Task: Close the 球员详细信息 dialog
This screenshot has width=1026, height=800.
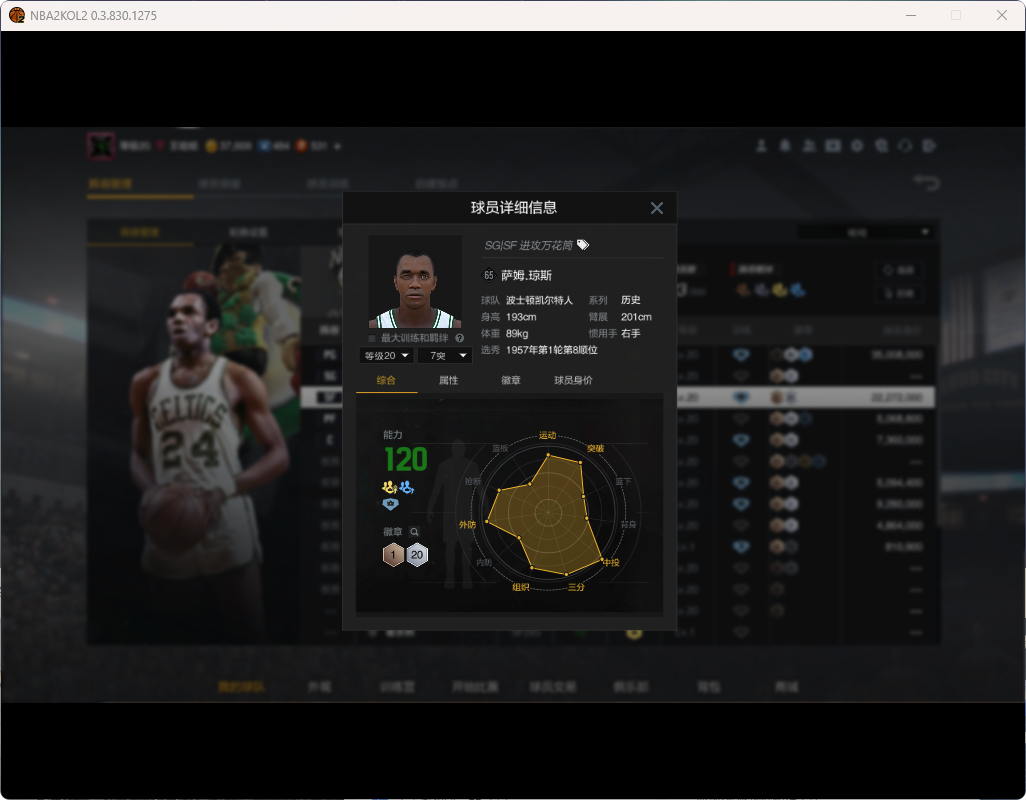Action: [656, 208]
